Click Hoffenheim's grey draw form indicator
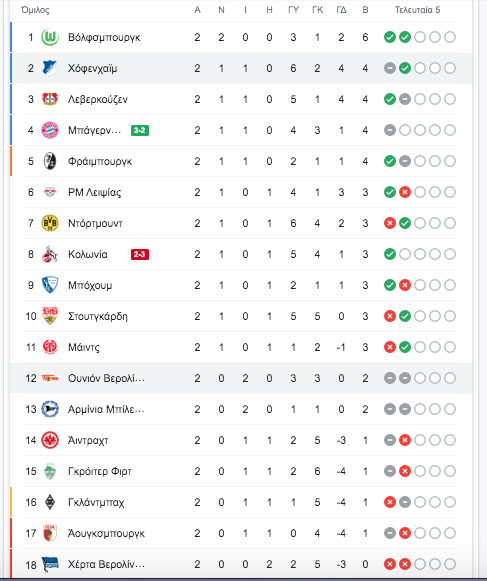 (390, 68)
